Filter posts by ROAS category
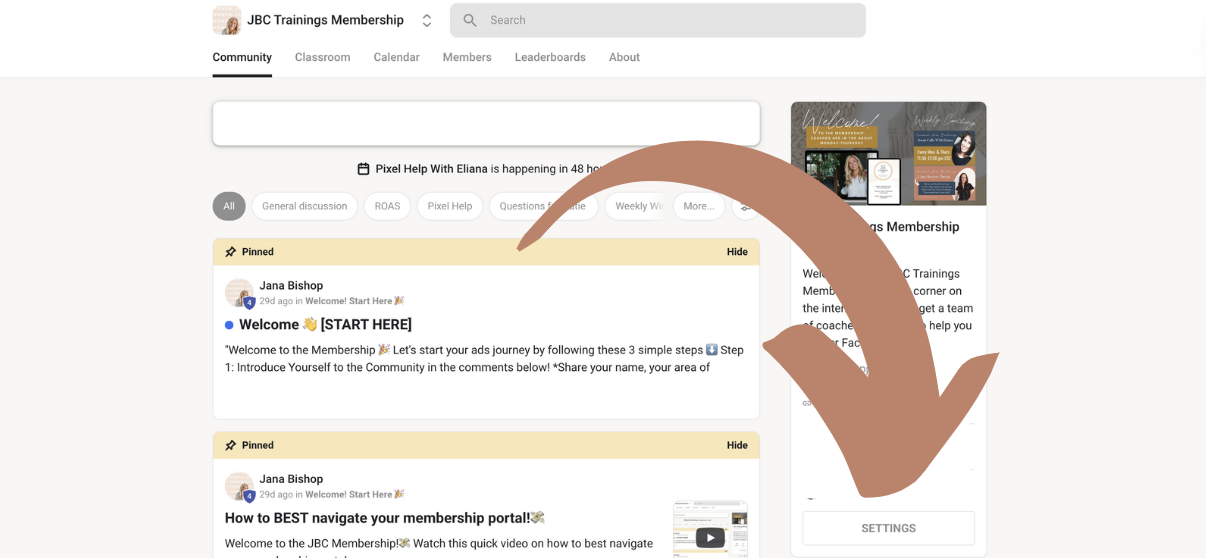The width and height of the screenshot is (1206, 558). [x=387, y=206]
